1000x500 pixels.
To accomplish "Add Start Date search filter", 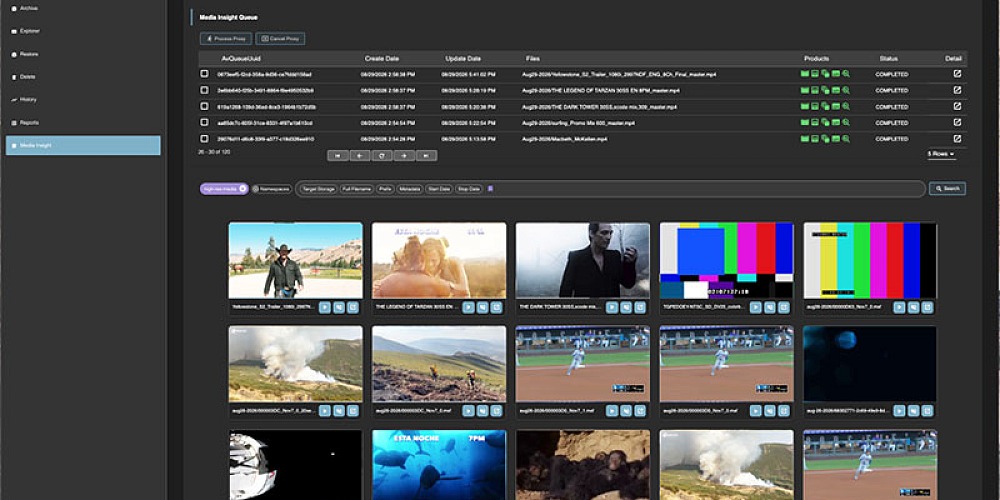I will pyautogui.click(x=439, y=189).
